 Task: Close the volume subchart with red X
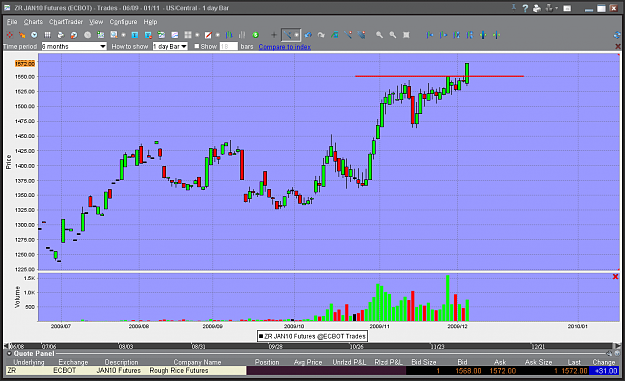[615, 277]
